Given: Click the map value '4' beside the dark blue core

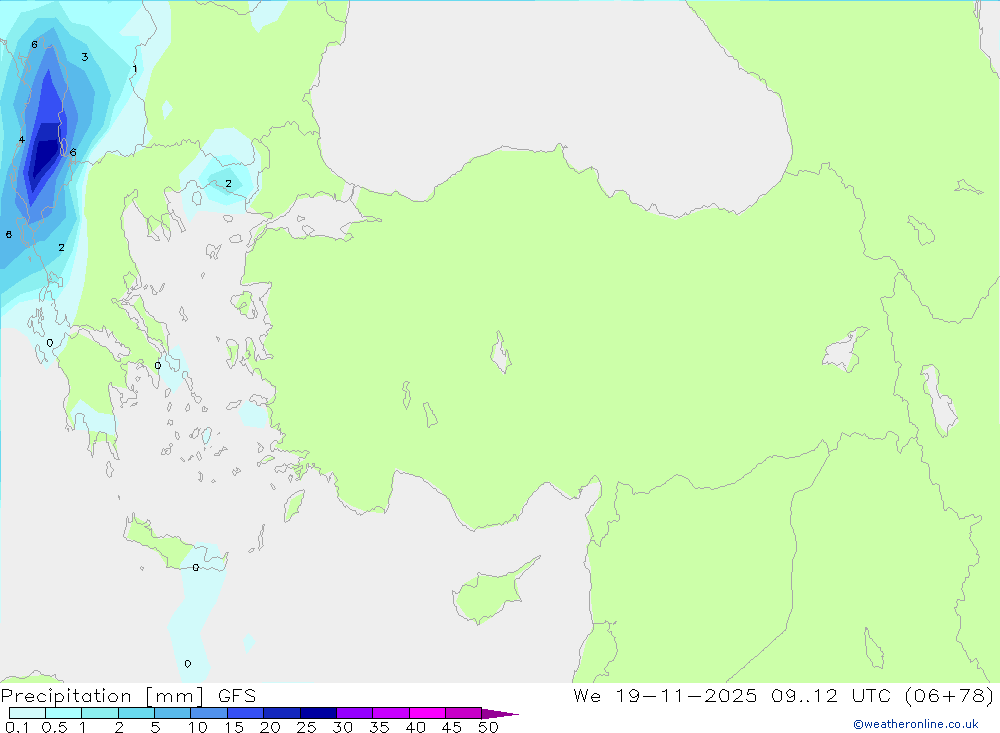Looking at the screenshot, I should [x=22, y=139].
